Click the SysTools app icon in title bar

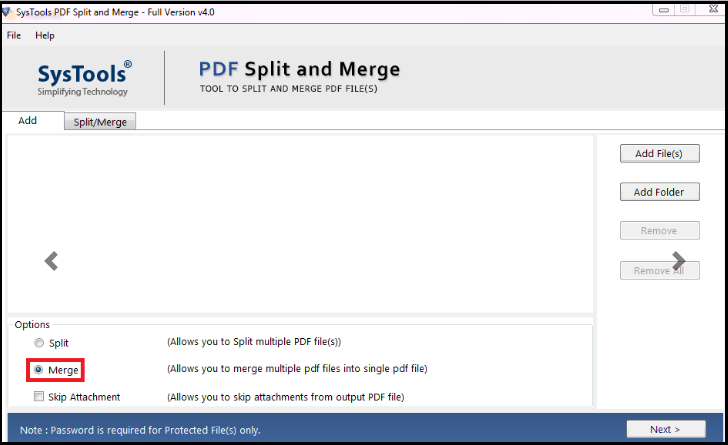click(6, 12)
